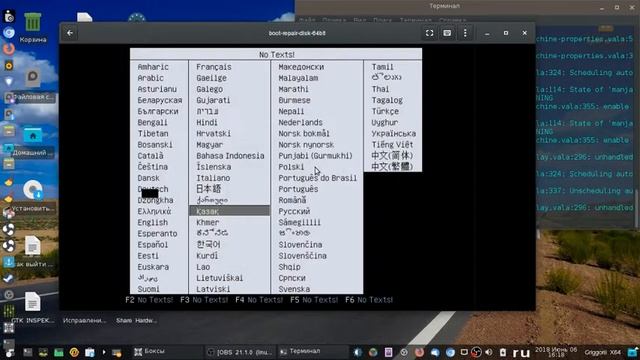640x360 pixels.
Task: Go back with the Boxes back arrow
Action: (70, 33)
